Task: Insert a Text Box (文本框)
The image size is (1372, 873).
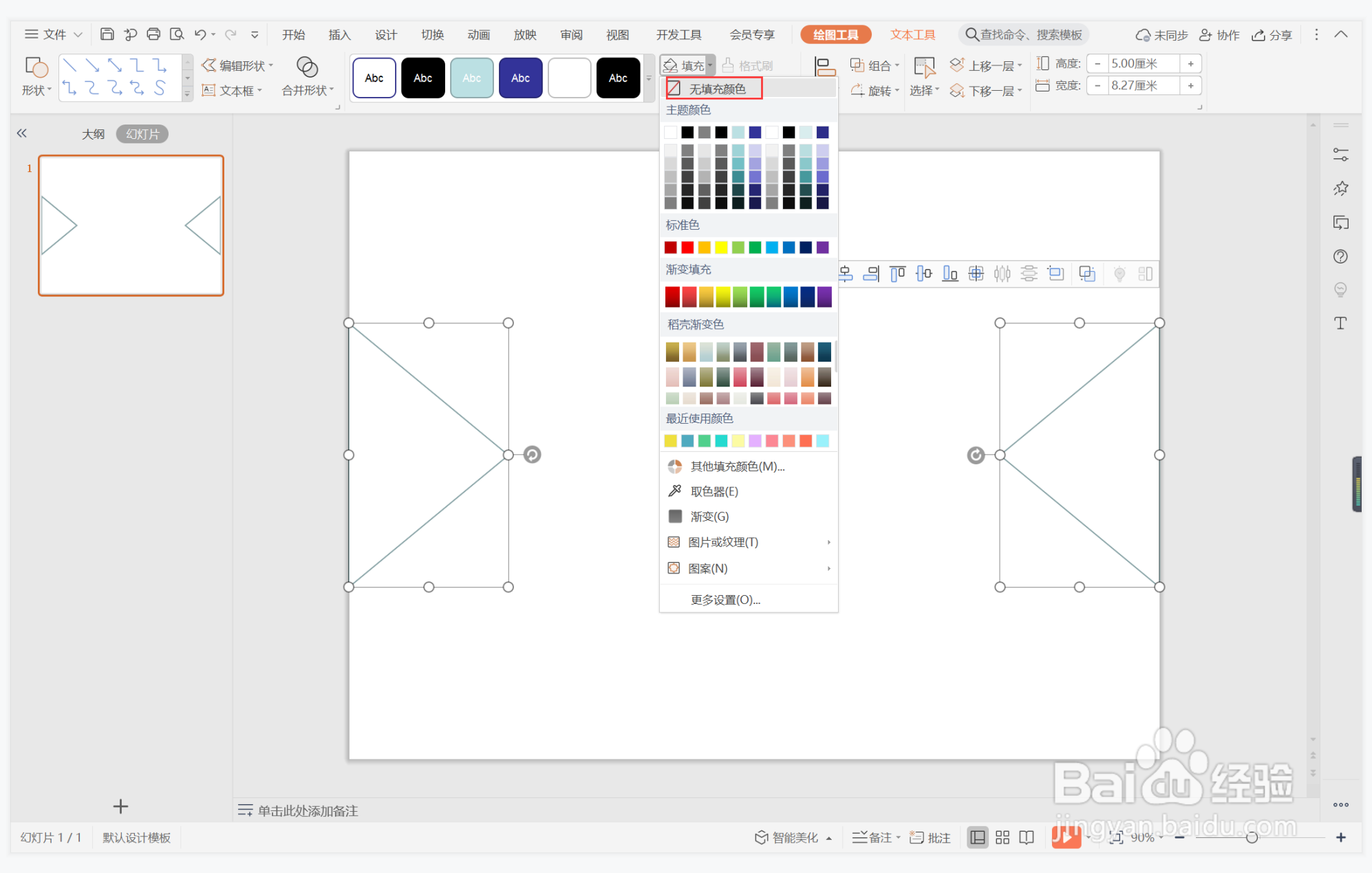Action: [x=232, y=91]
